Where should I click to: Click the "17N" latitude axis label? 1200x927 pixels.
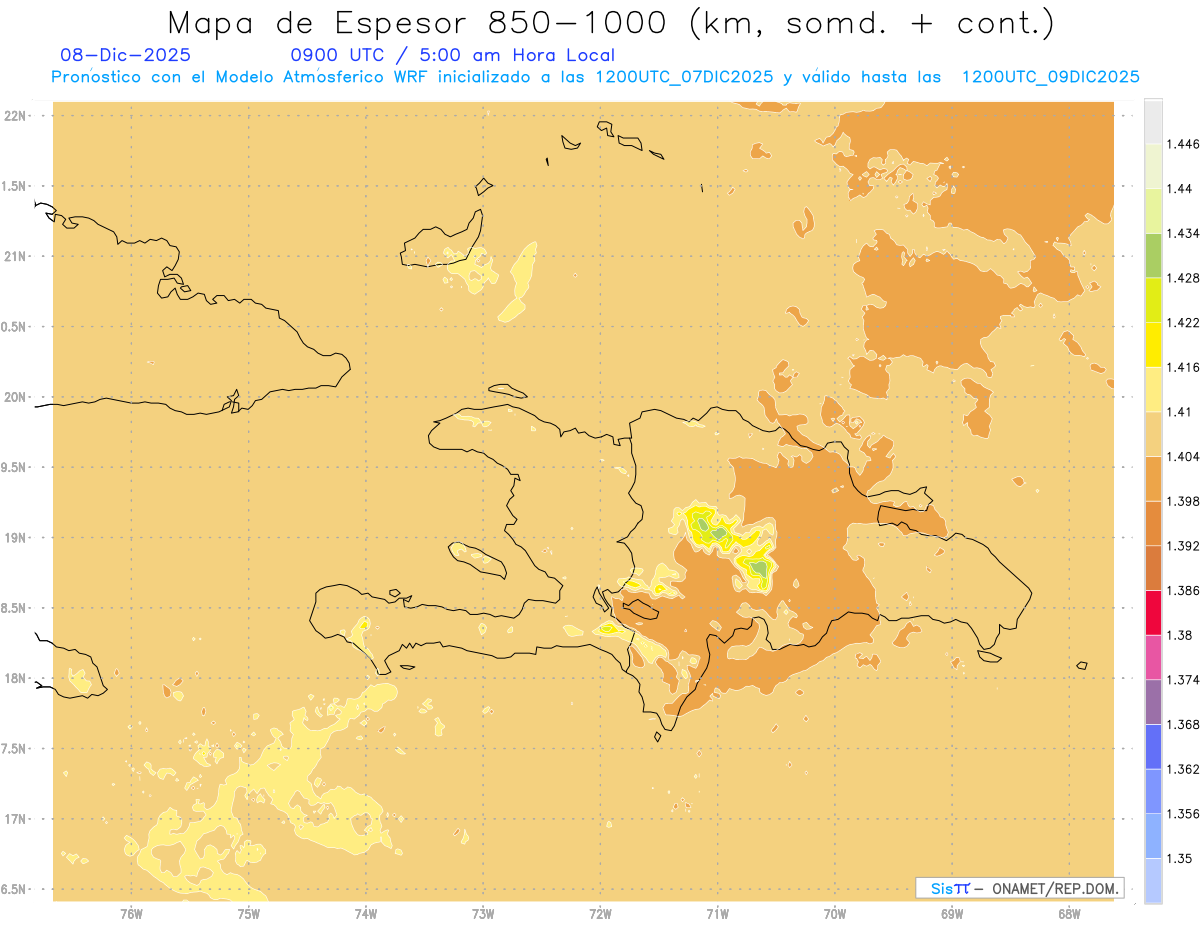click(15, 819)
